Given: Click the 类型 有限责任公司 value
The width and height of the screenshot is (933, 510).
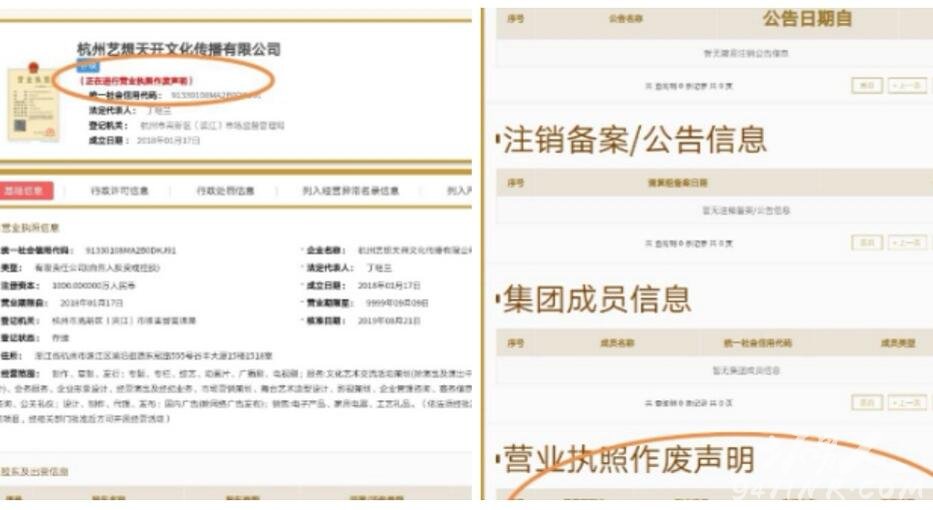Looking at the screenshot, I should [x=97, y=268].
